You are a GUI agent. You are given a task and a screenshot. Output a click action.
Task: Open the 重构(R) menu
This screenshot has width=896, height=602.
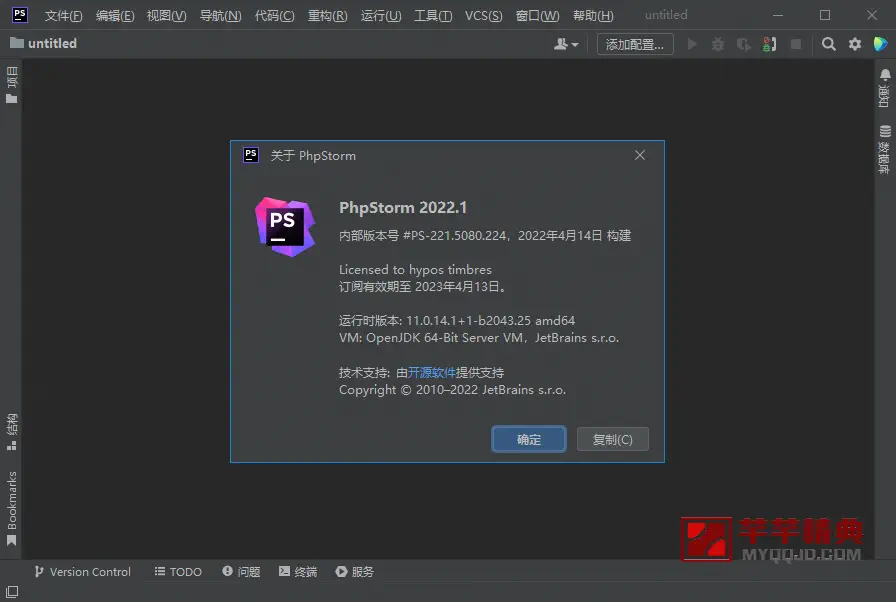click(327, 15)
